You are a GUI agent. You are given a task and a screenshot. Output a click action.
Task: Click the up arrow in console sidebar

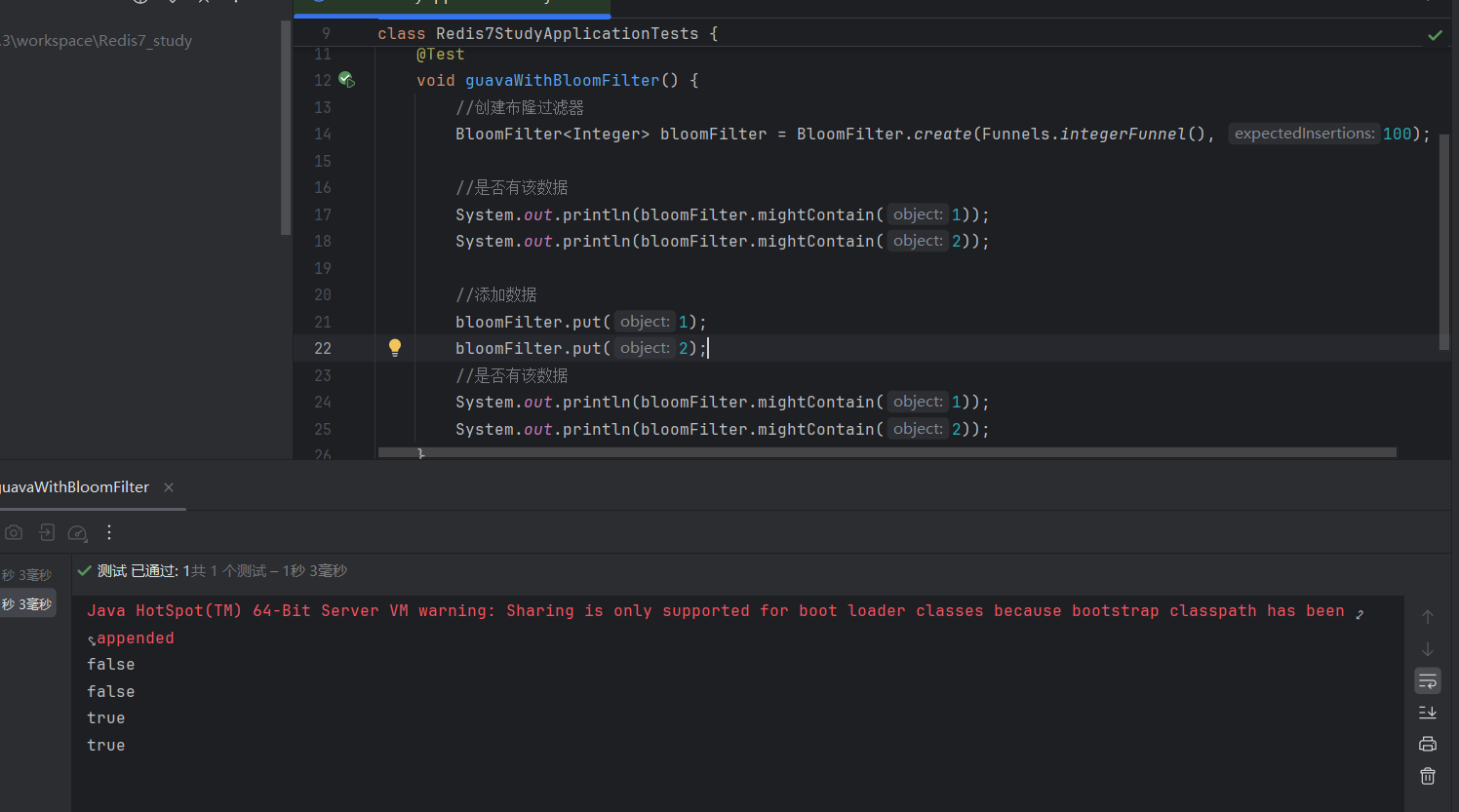(1428, 617)
